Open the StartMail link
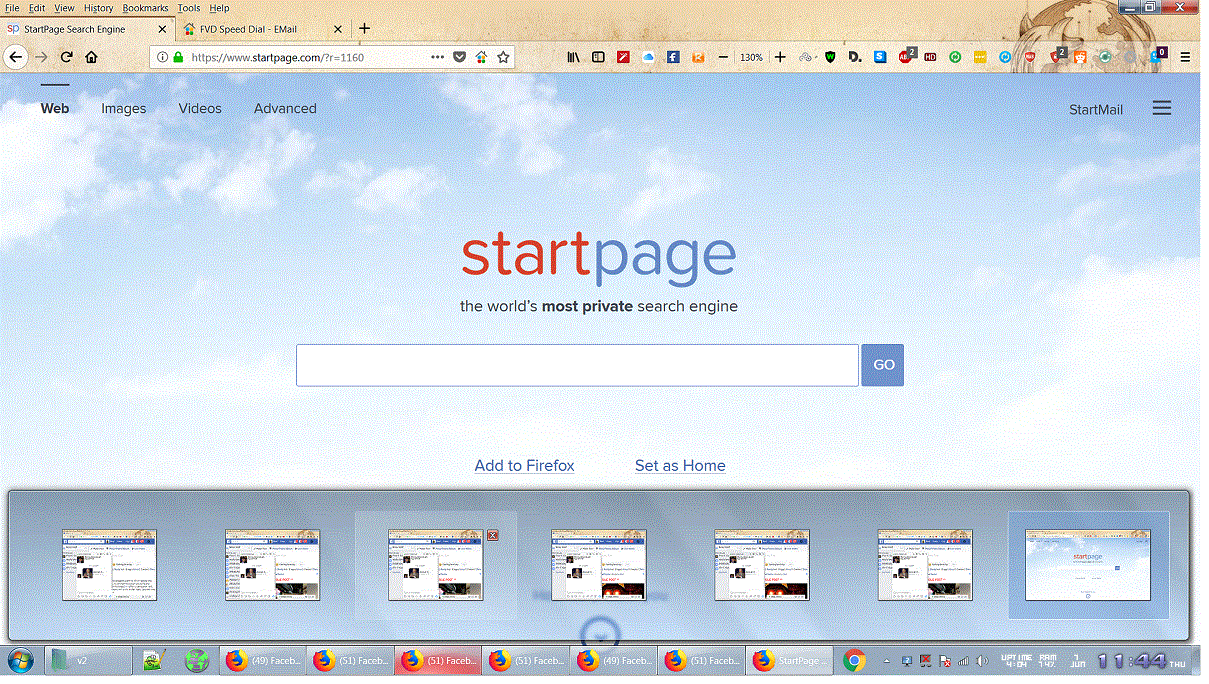Screen dimensions: 1209x684 pyautogui.click(x=1096, y=109)
